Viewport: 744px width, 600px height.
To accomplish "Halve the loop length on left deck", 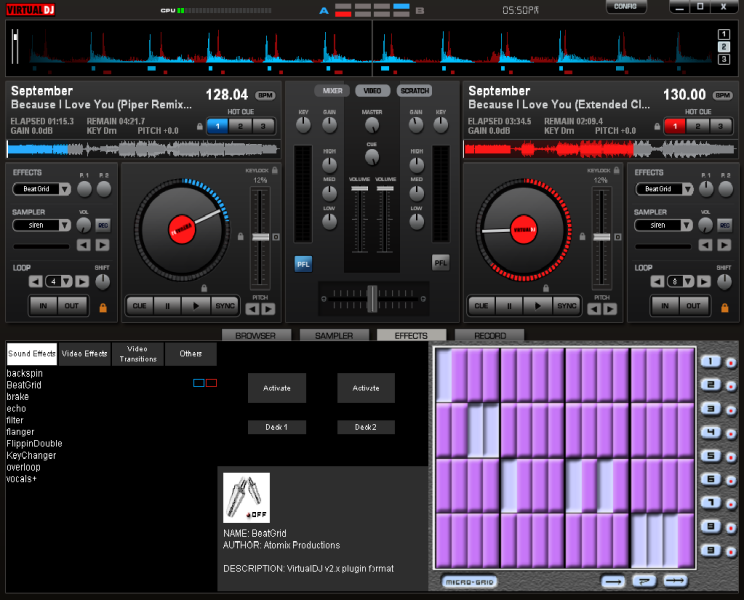I will pos(37,281).
